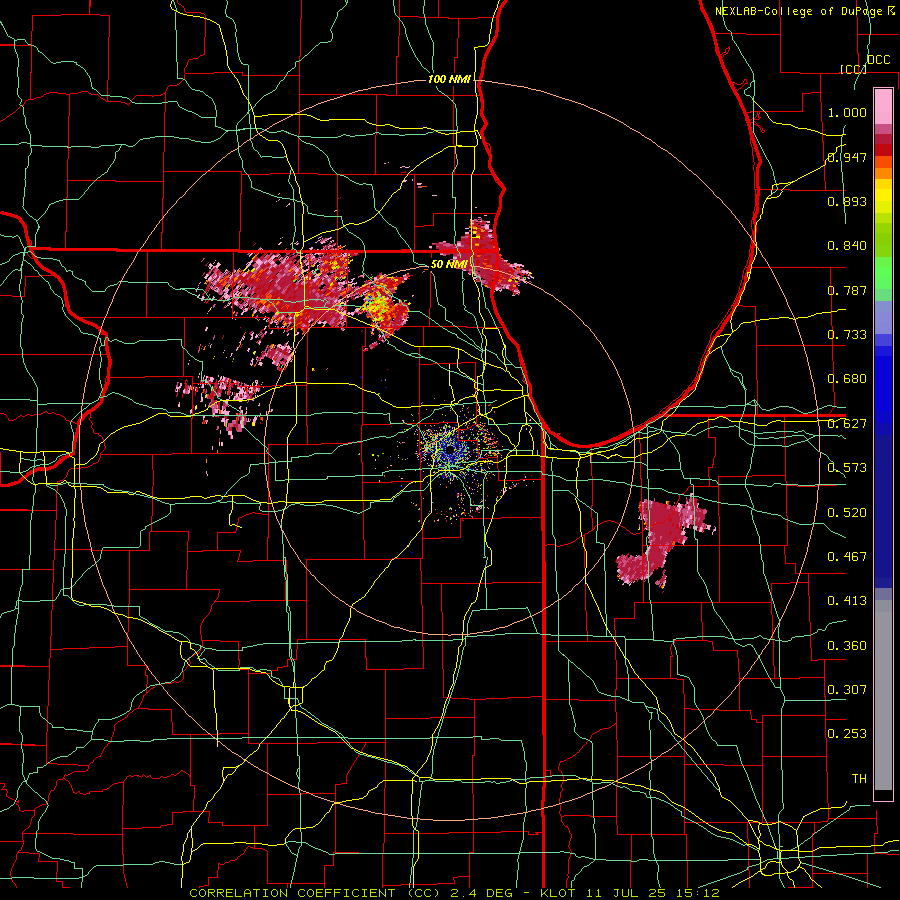Select the 1.000 value on the scale

(847, 112)
